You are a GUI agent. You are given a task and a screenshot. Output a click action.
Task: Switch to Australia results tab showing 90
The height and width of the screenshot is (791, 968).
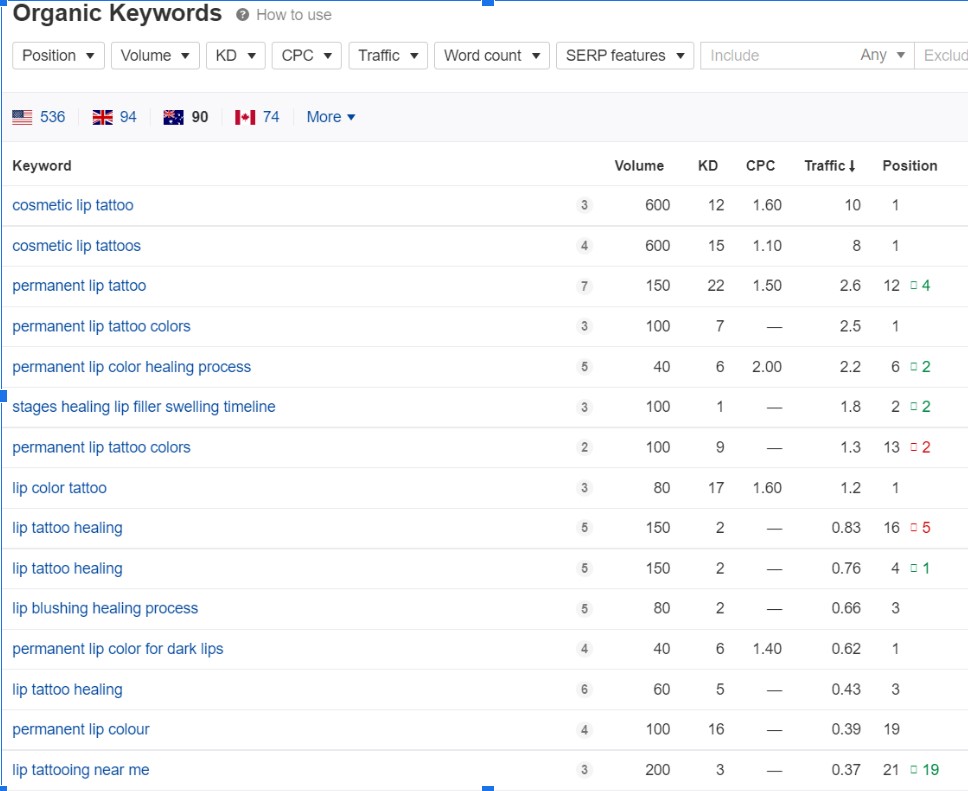[186, 117]
